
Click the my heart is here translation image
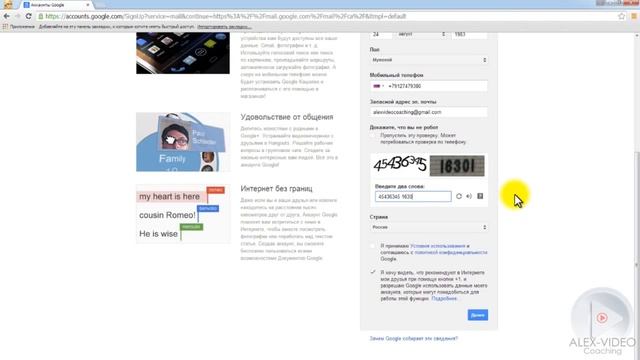183,214
